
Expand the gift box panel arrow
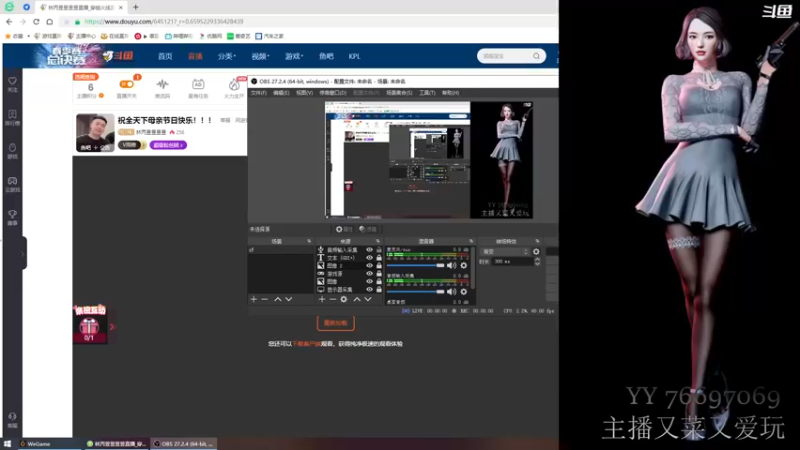[112, 327]
